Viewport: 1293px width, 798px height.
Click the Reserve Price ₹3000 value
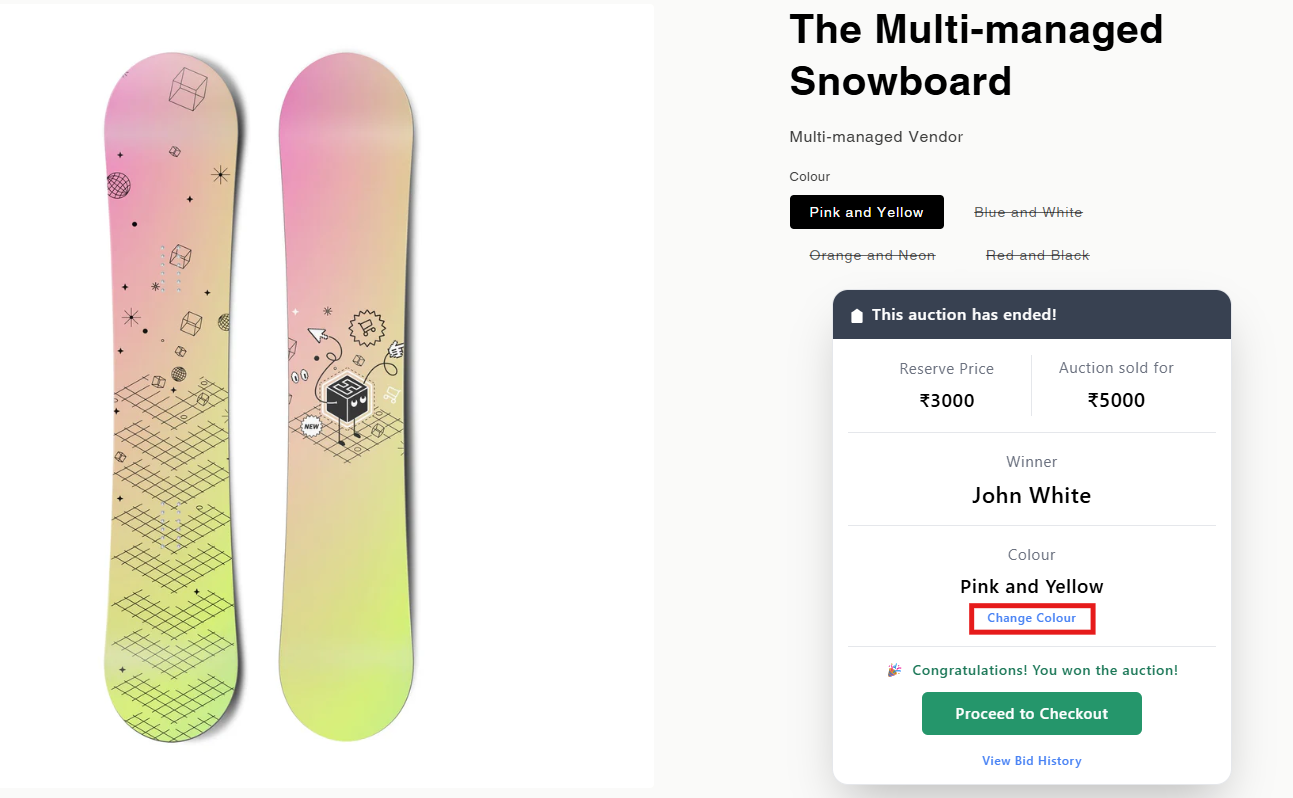pyautogui.click(x=947, y=401)
